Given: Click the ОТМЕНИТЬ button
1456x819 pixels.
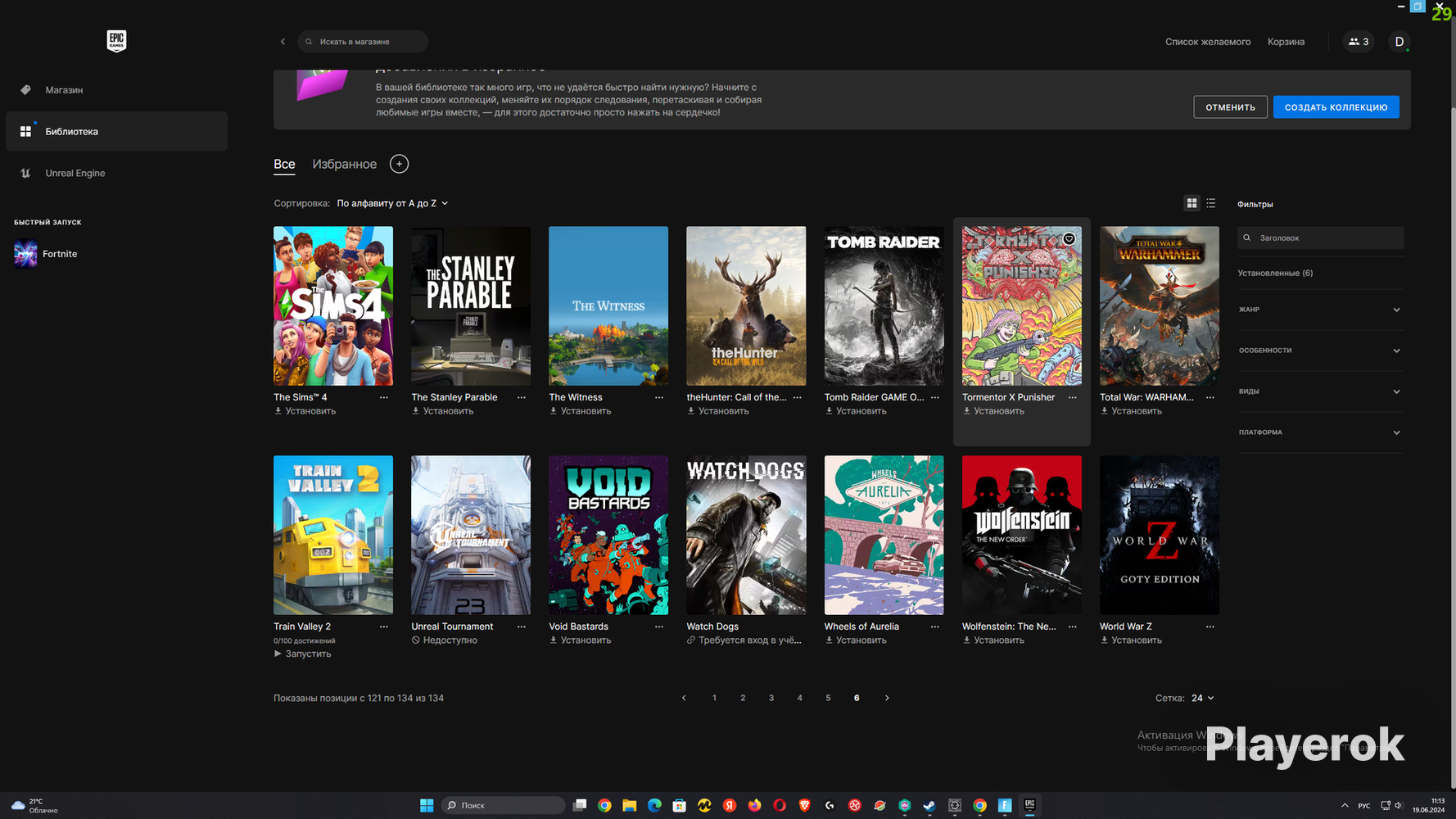Looking at the screenshot, I should [x=1230, y=107].
